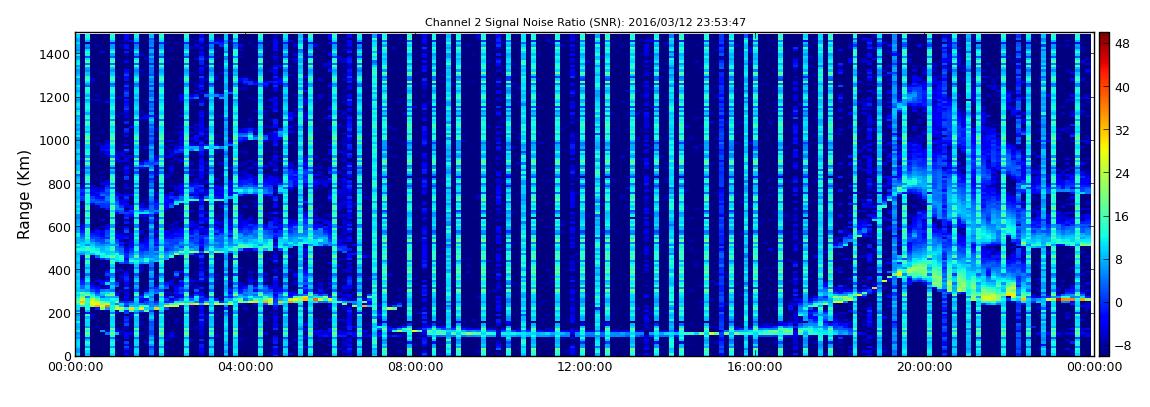Click the "1200" range tick label
Screen dimensions: 1150x407
coord(55,98)
